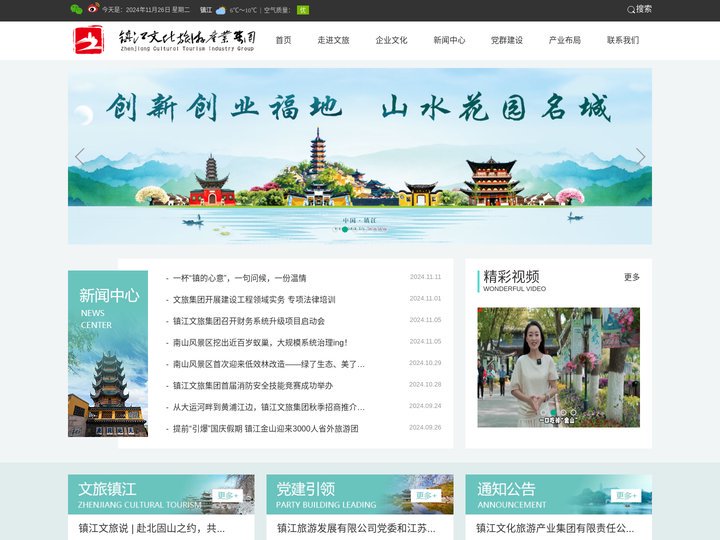Click the date 2024.11.11 entry
720x540 pixels.
click(x=425, y=277)
